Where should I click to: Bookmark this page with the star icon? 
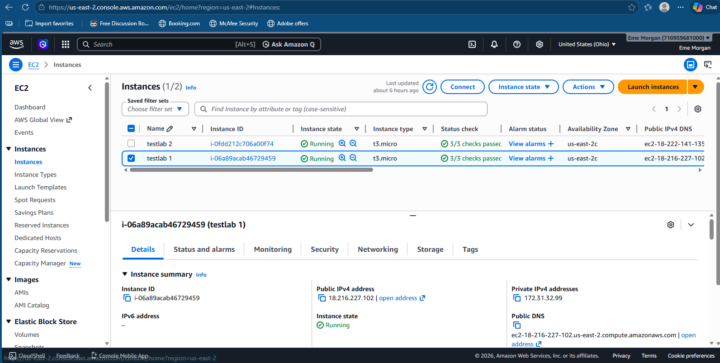point(632,7)
